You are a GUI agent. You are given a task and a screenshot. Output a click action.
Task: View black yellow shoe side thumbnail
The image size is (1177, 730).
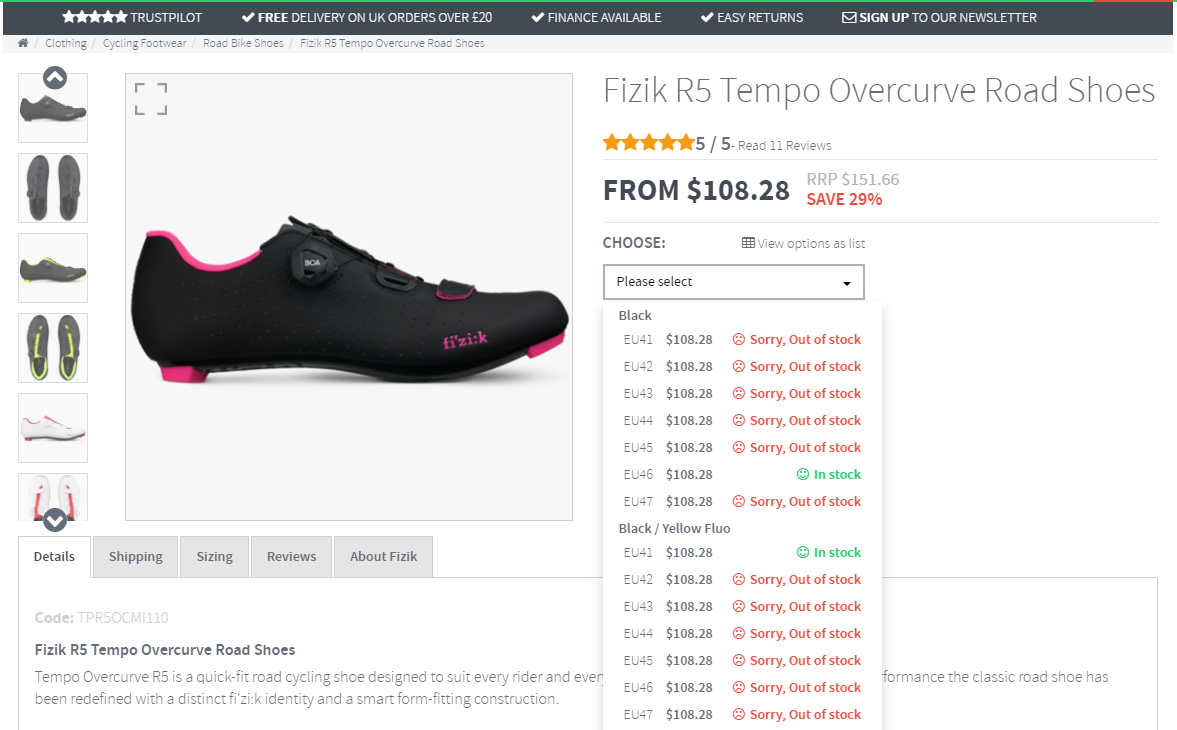pyautogui.click(x=53, y=268)
